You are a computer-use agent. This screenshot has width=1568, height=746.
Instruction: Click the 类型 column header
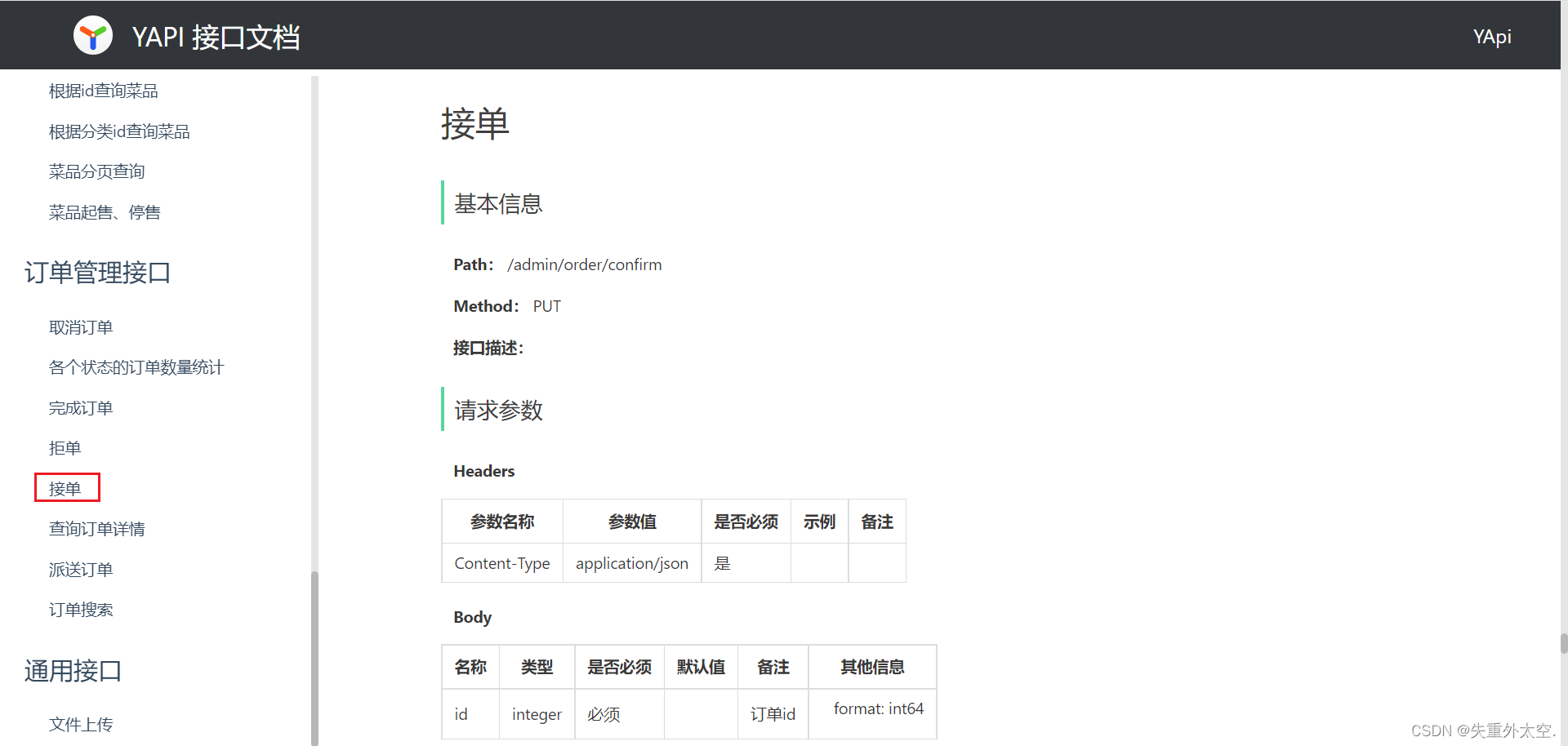pos(537,667)
